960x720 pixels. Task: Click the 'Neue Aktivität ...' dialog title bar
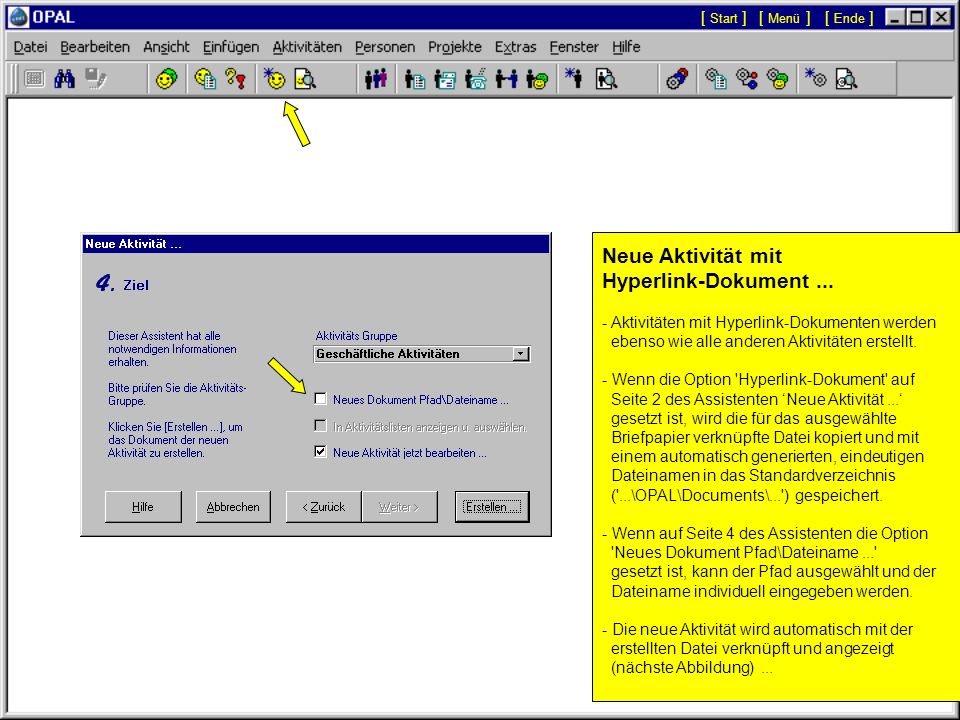tap(316, 244)
